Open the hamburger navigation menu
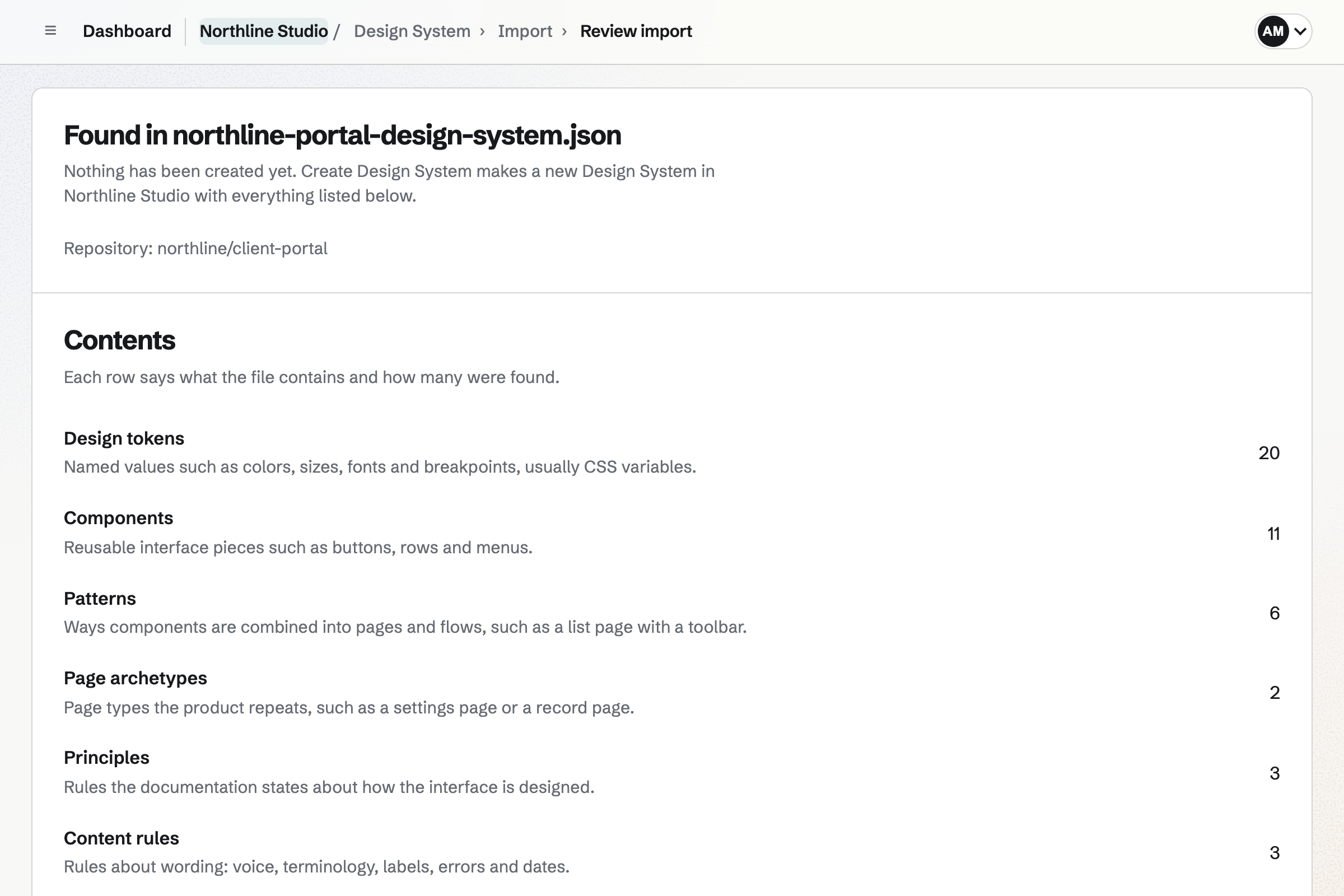 tap(50, 31)
